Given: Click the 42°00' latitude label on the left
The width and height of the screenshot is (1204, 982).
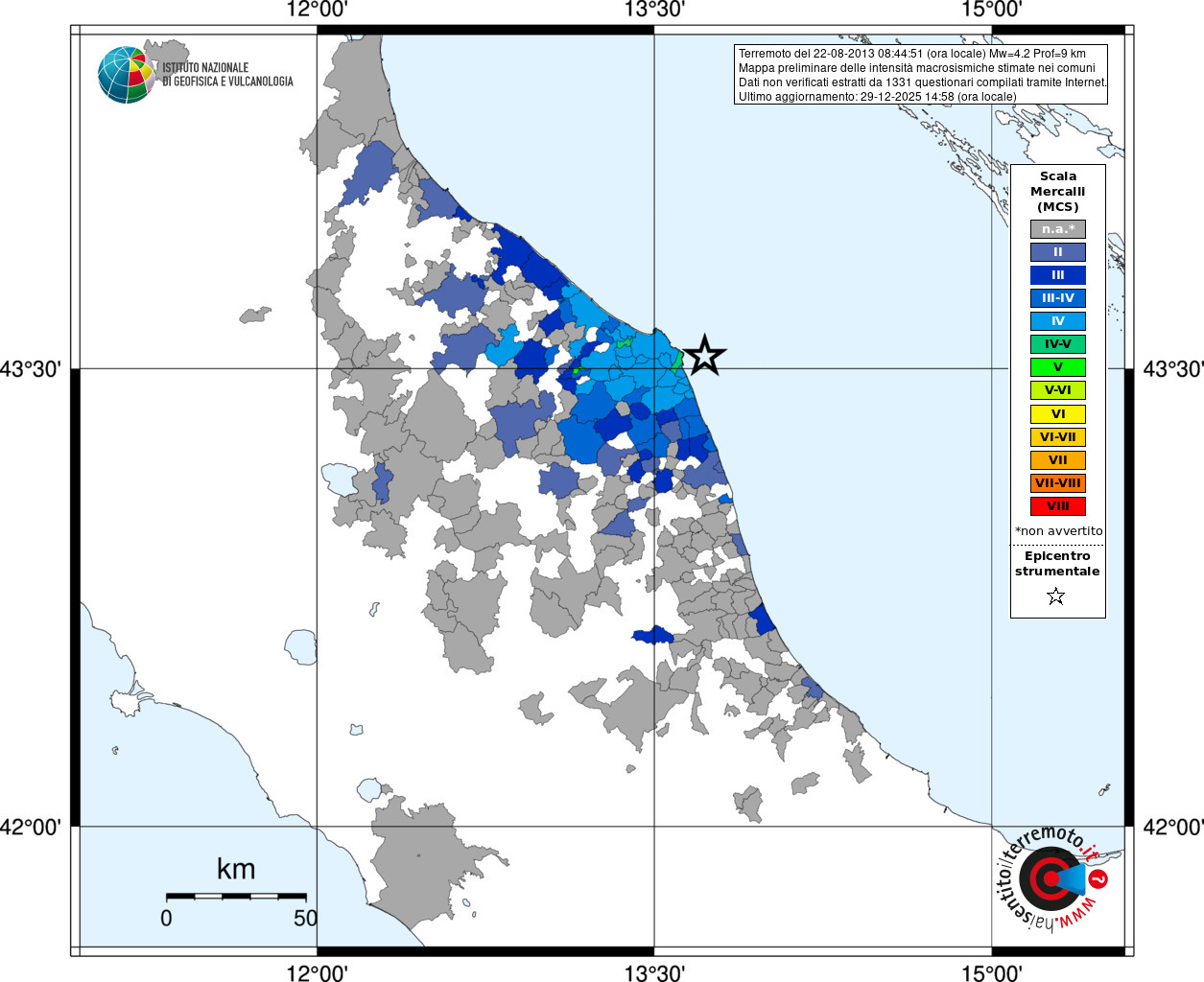Looking at the screenshot, I should [31, 827].
